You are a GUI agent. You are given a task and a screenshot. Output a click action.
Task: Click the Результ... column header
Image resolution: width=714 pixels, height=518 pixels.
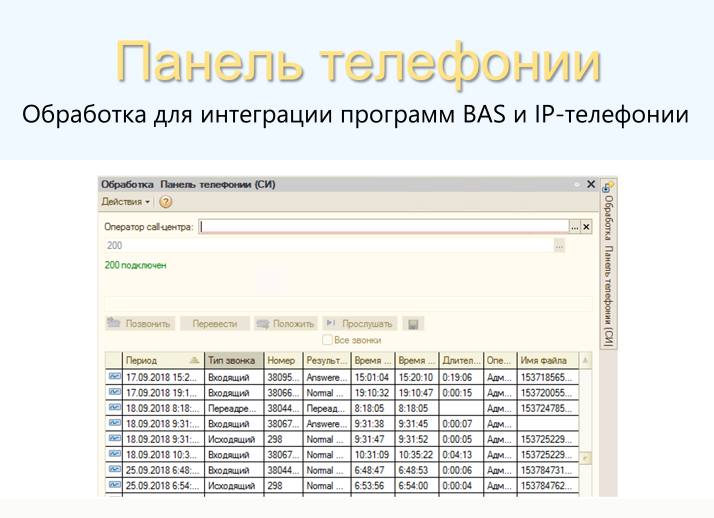[x=326, y=360]
